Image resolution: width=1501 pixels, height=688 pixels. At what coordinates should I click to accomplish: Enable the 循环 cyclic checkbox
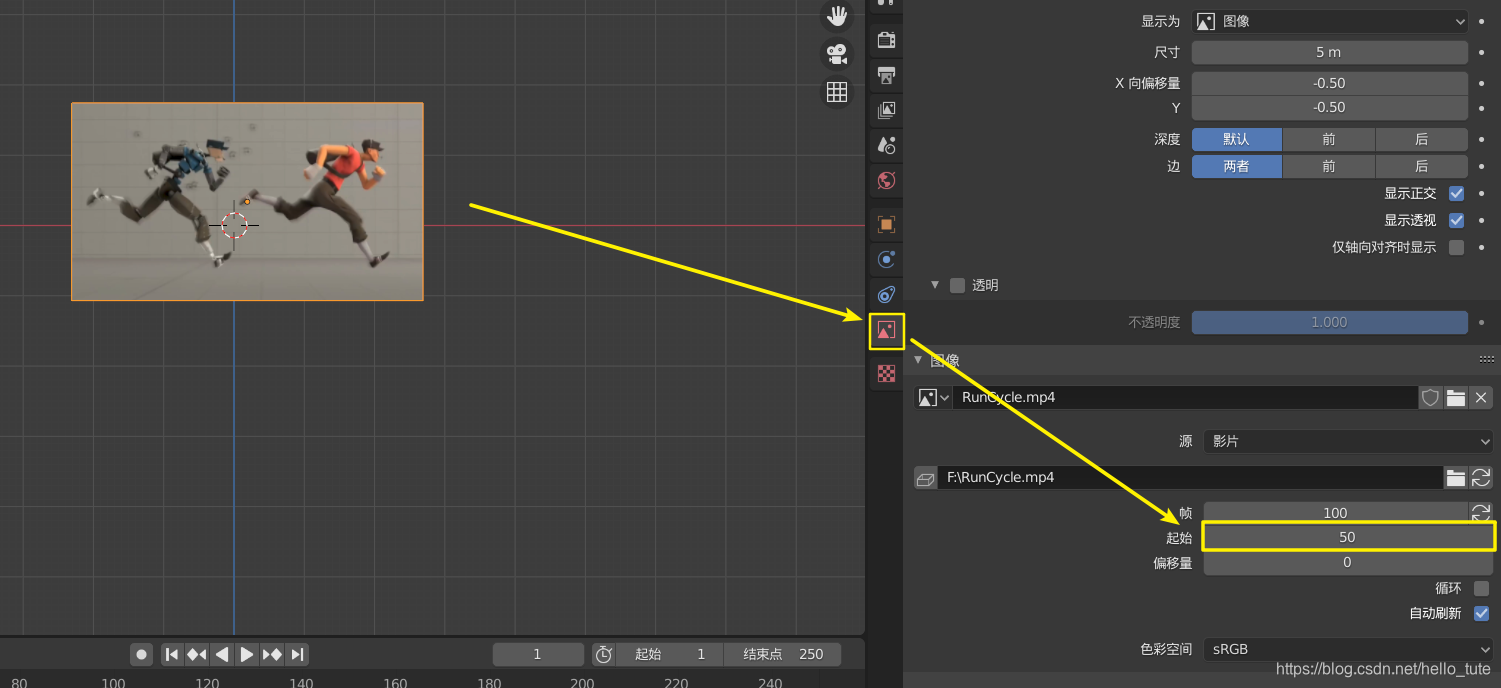click(1481, 588)
